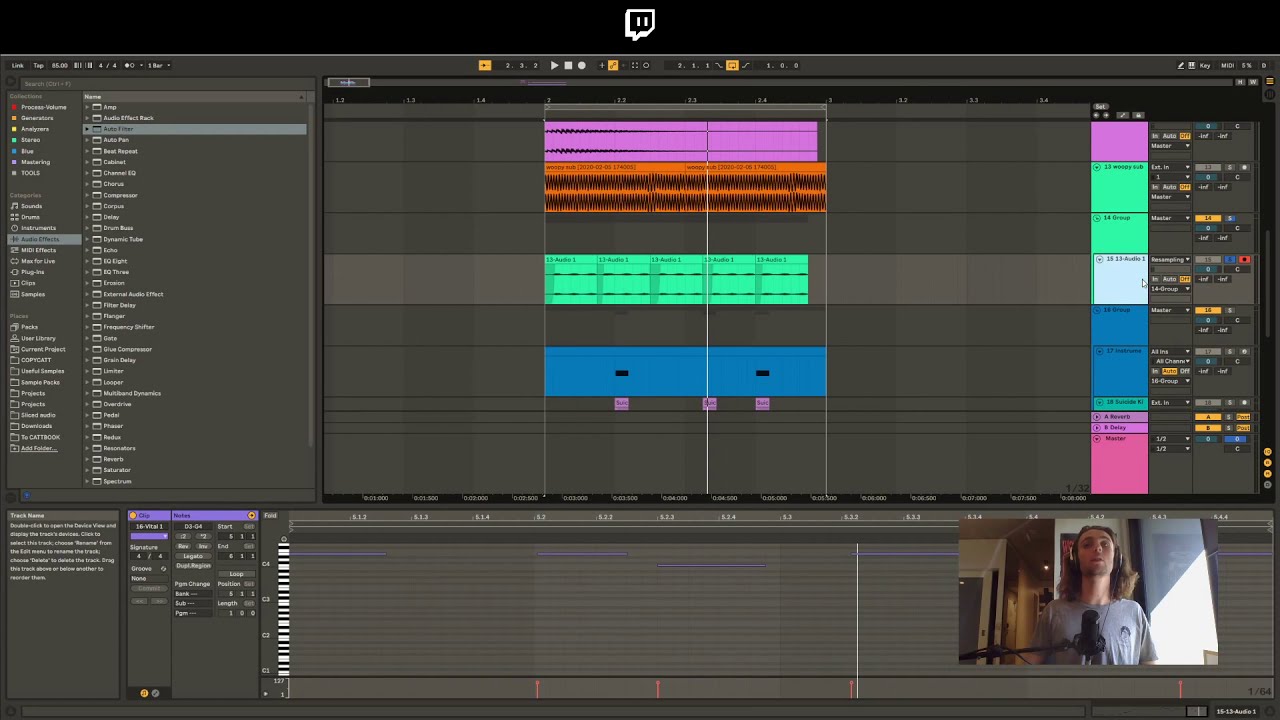This screenshot has height=720, width=1280.
Task: Click the Name column header in browser
Action: pyautogui.click(x=195, y=97)
